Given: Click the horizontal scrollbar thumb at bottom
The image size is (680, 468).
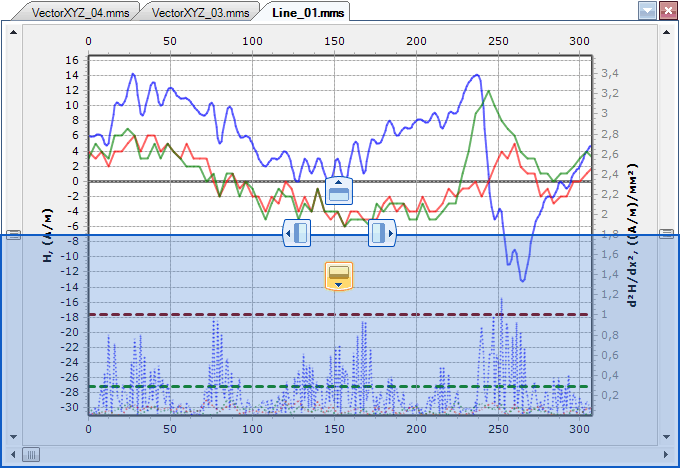Looking at the screenshot, I should (32, 455).
